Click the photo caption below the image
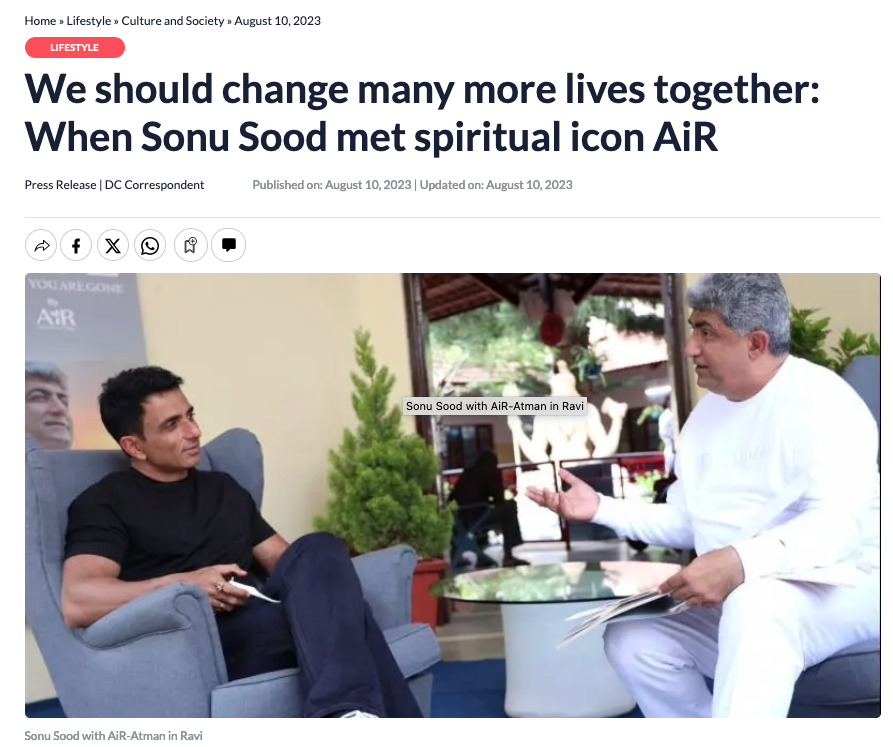This screenshot has width=893, height=747. tap(113, 736)
